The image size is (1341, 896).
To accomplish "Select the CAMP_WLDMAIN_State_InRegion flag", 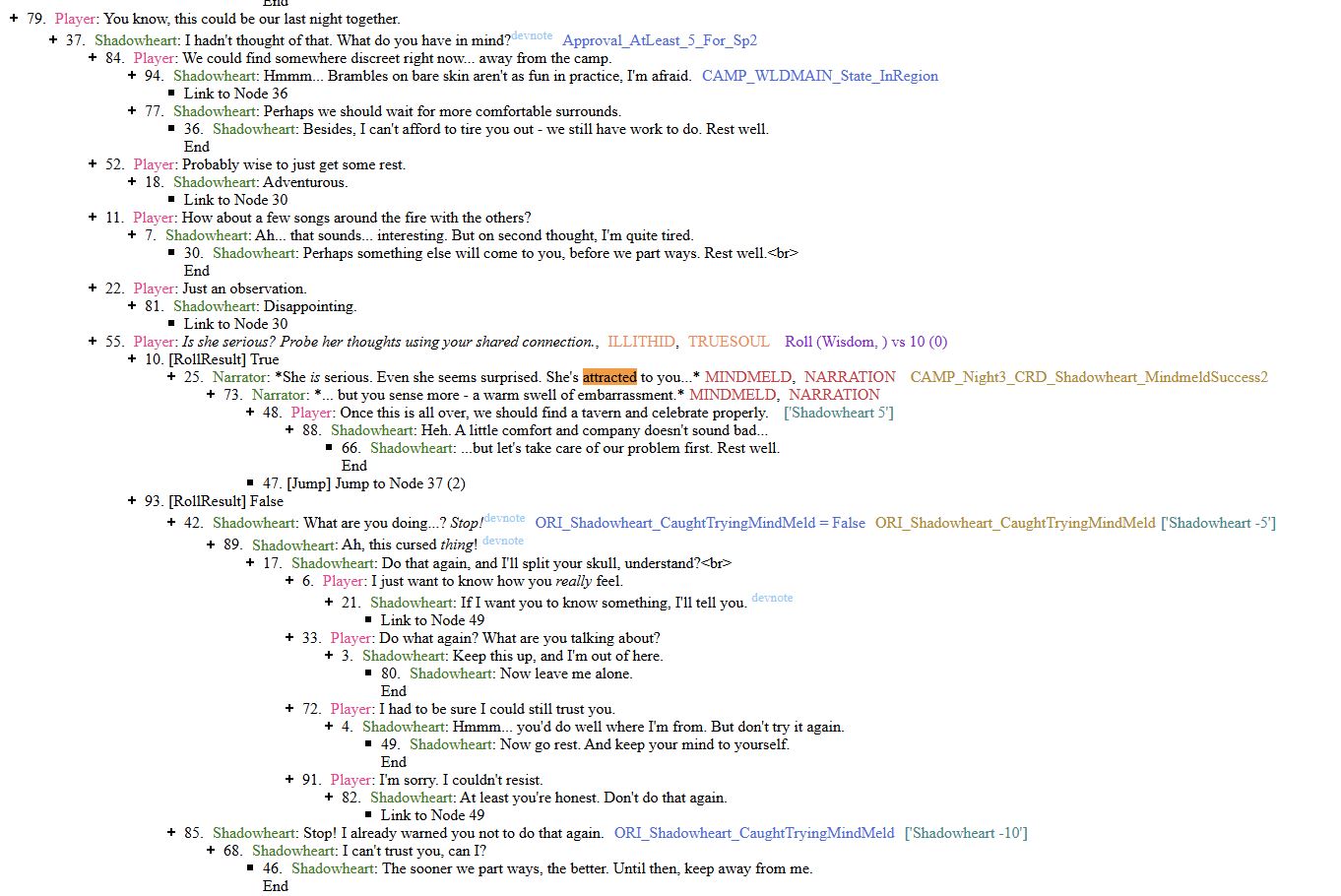I will pyautogui.click(x=820, y=76).
